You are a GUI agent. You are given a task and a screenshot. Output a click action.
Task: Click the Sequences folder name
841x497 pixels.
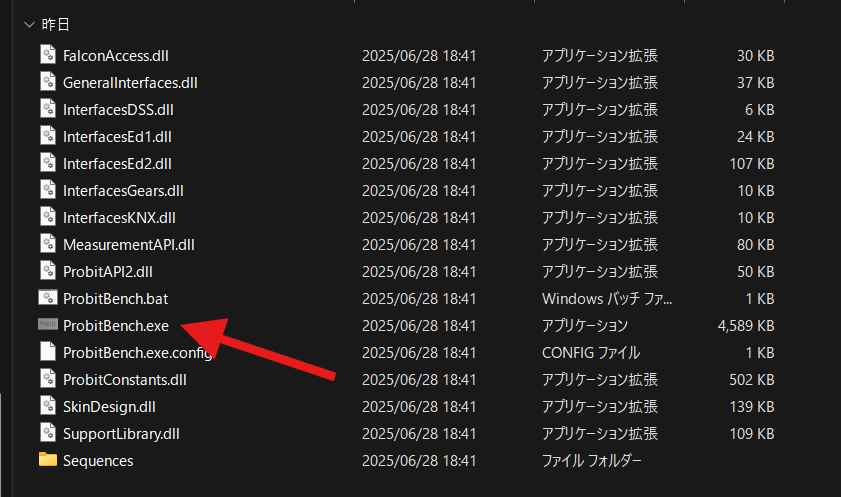click(x=98, y=461)
